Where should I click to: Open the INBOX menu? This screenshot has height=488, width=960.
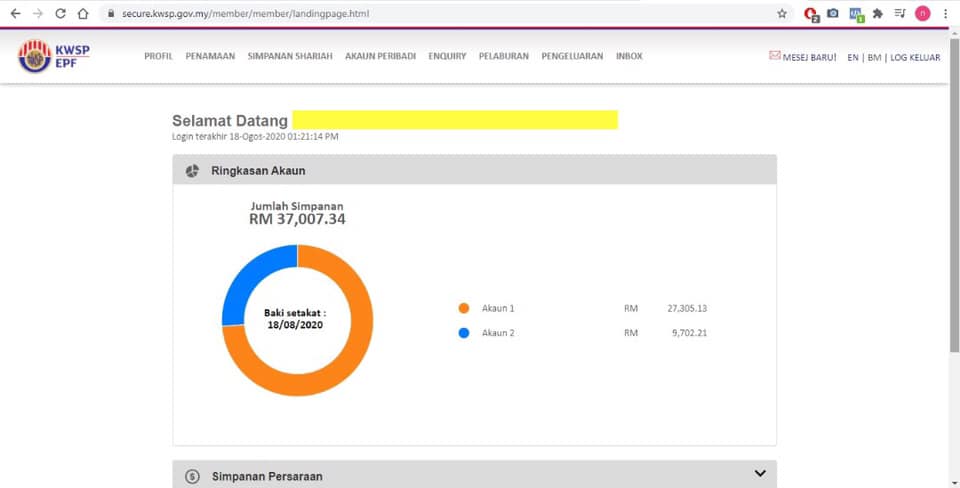coord(629,56)
